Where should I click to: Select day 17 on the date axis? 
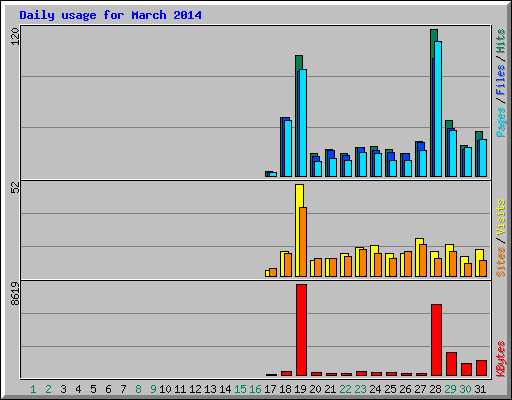(270, 389)
